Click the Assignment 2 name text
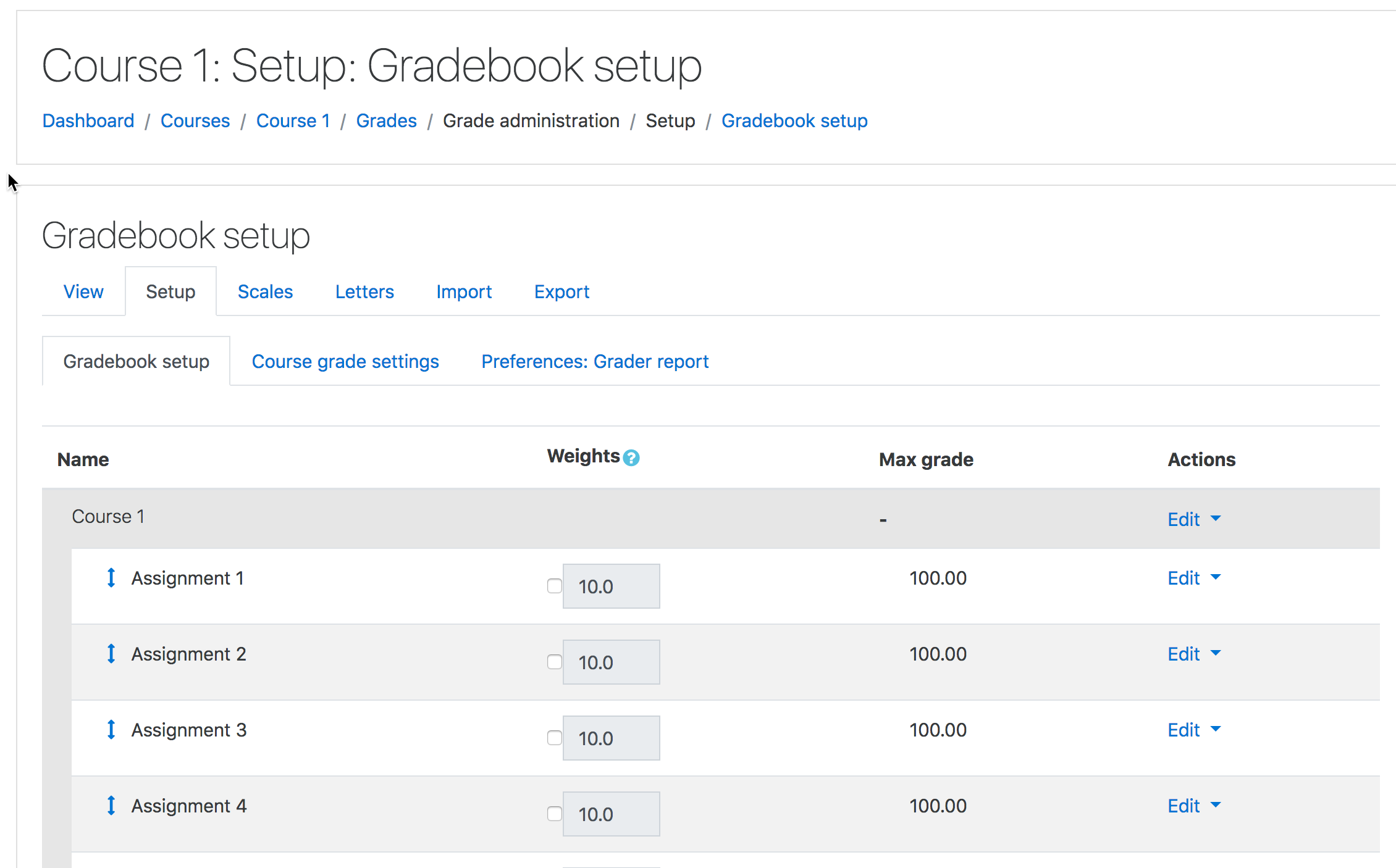This screenshot has height=868, width=1396. pos(189,654)
